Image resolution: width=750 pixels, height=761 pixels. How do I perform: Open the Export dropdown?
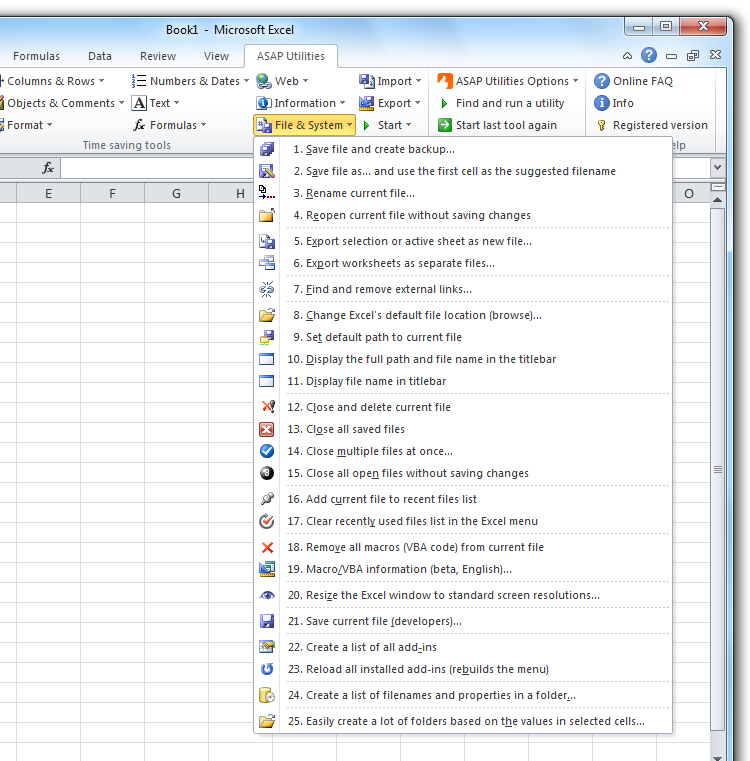[389, 103]
